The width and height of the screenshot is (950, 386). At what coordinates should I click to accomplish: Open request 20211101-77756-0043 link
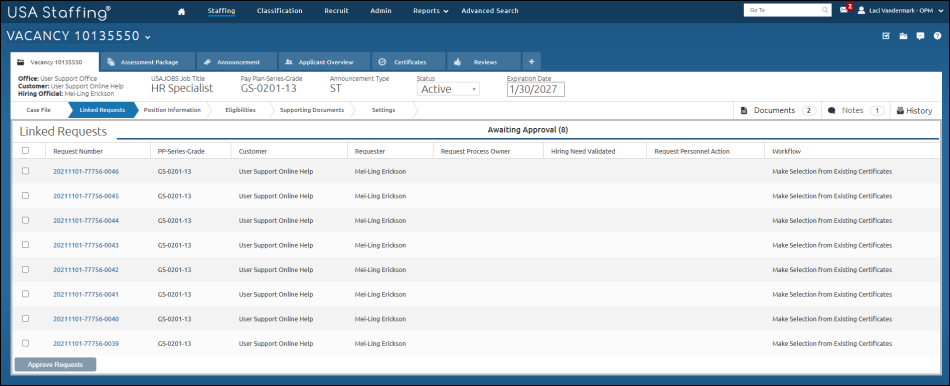(x=86, y=245)
